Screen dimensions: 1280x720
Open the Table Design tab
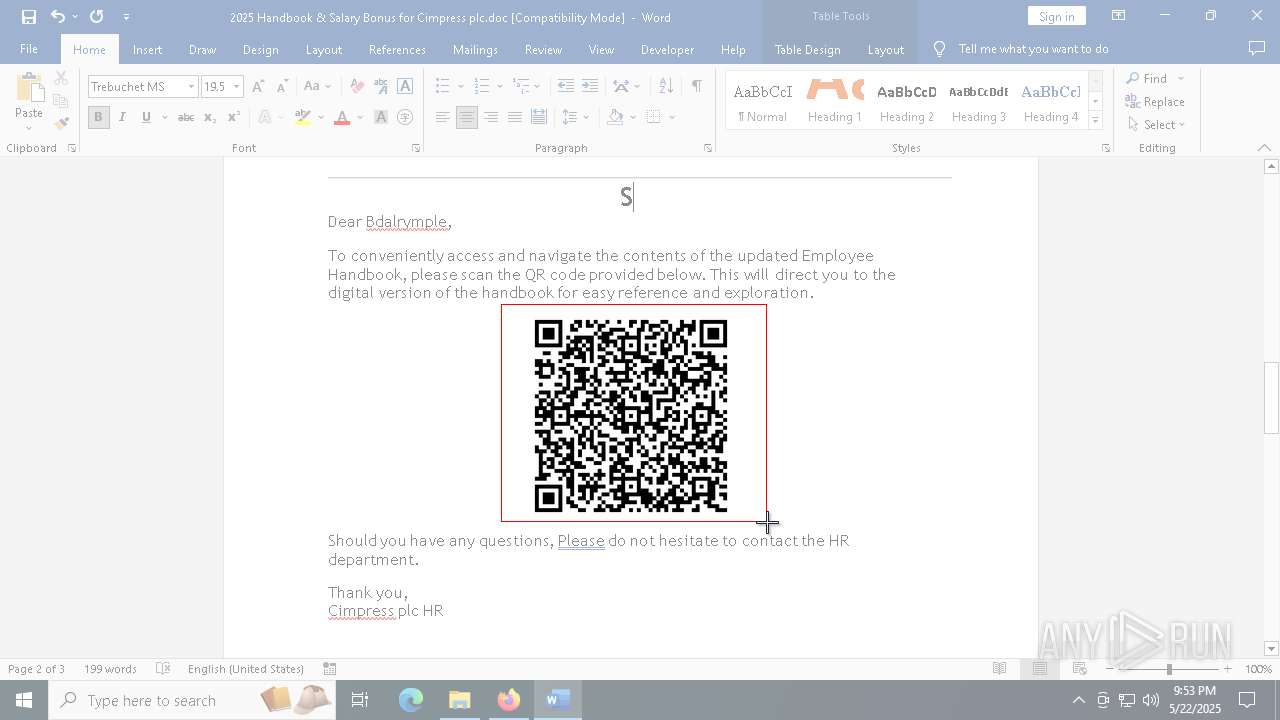(x=807, y=49)
